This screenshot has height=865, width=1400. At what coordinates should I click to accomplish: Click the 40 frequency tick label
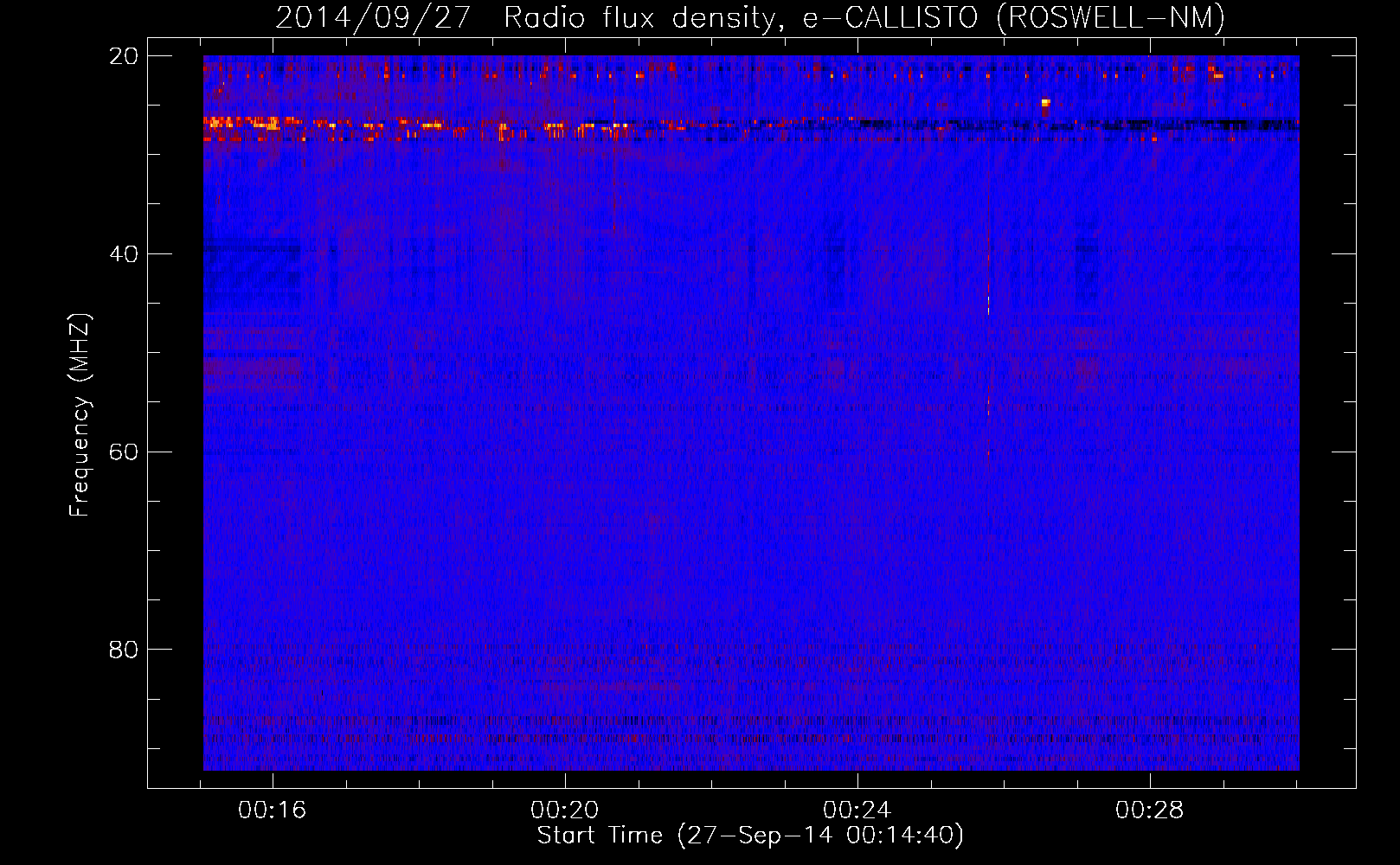[123, 254]
